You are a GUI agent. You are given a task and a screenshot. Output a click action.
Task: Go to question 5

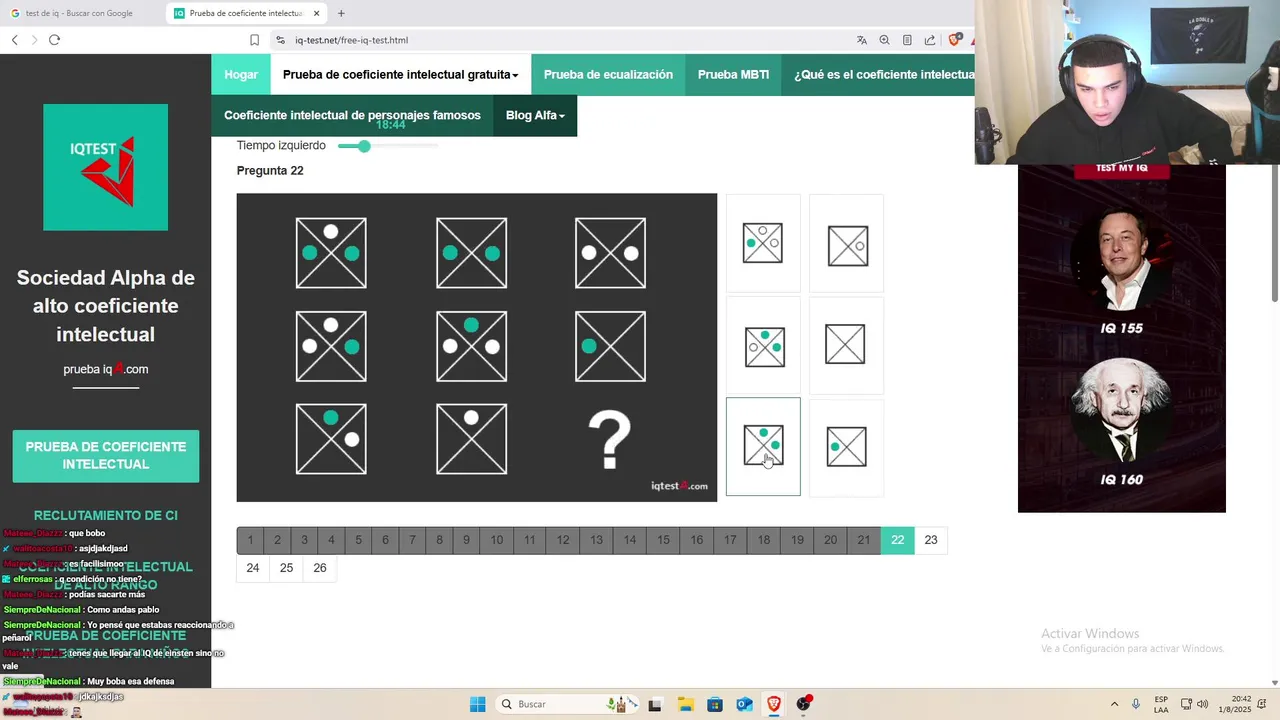[358, 540]
